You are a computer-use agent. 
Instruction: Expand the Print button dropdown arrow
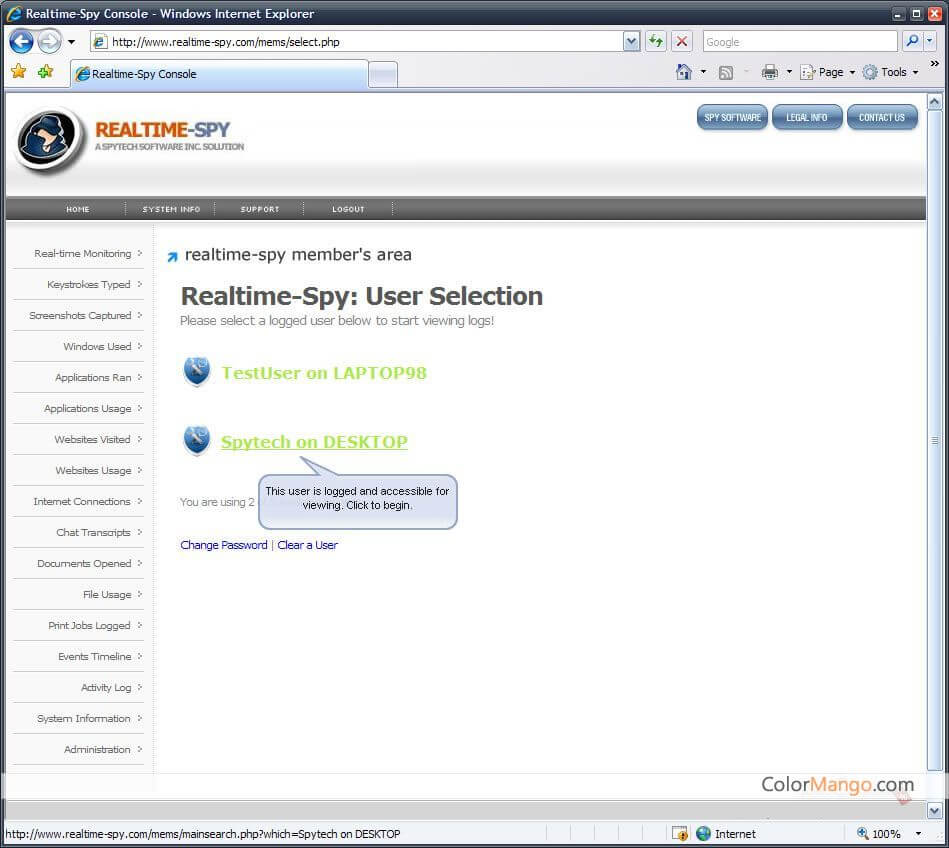point(789,71)
